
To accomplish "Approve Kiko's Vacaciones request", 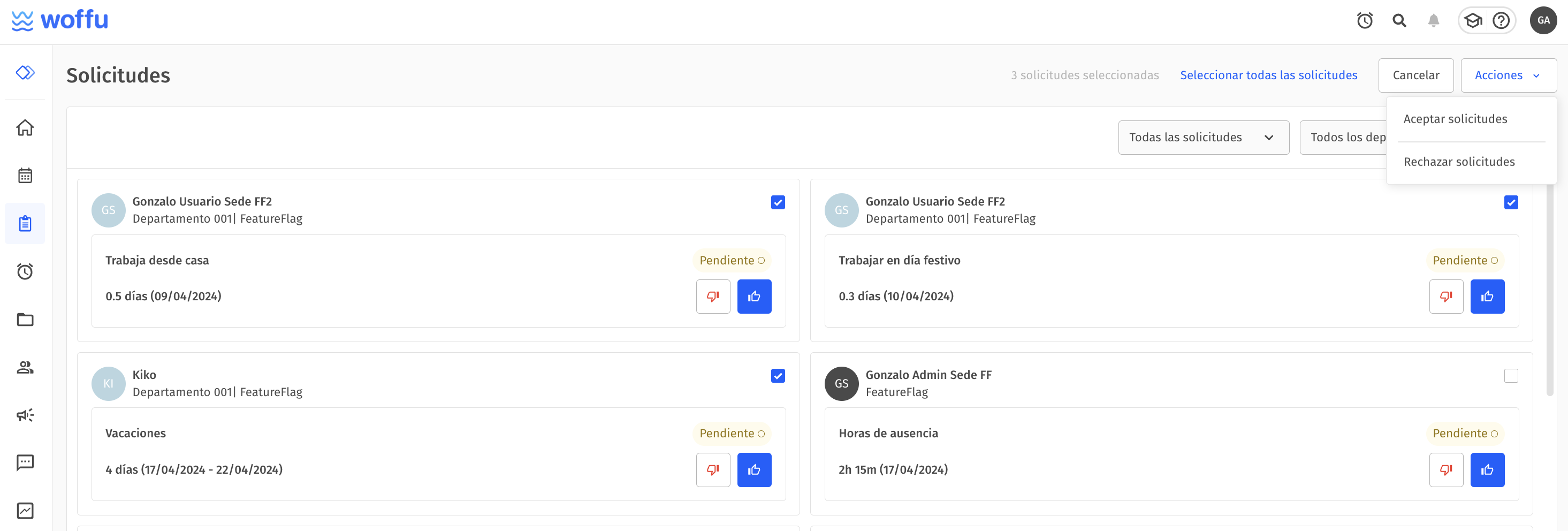I will 754,469.
